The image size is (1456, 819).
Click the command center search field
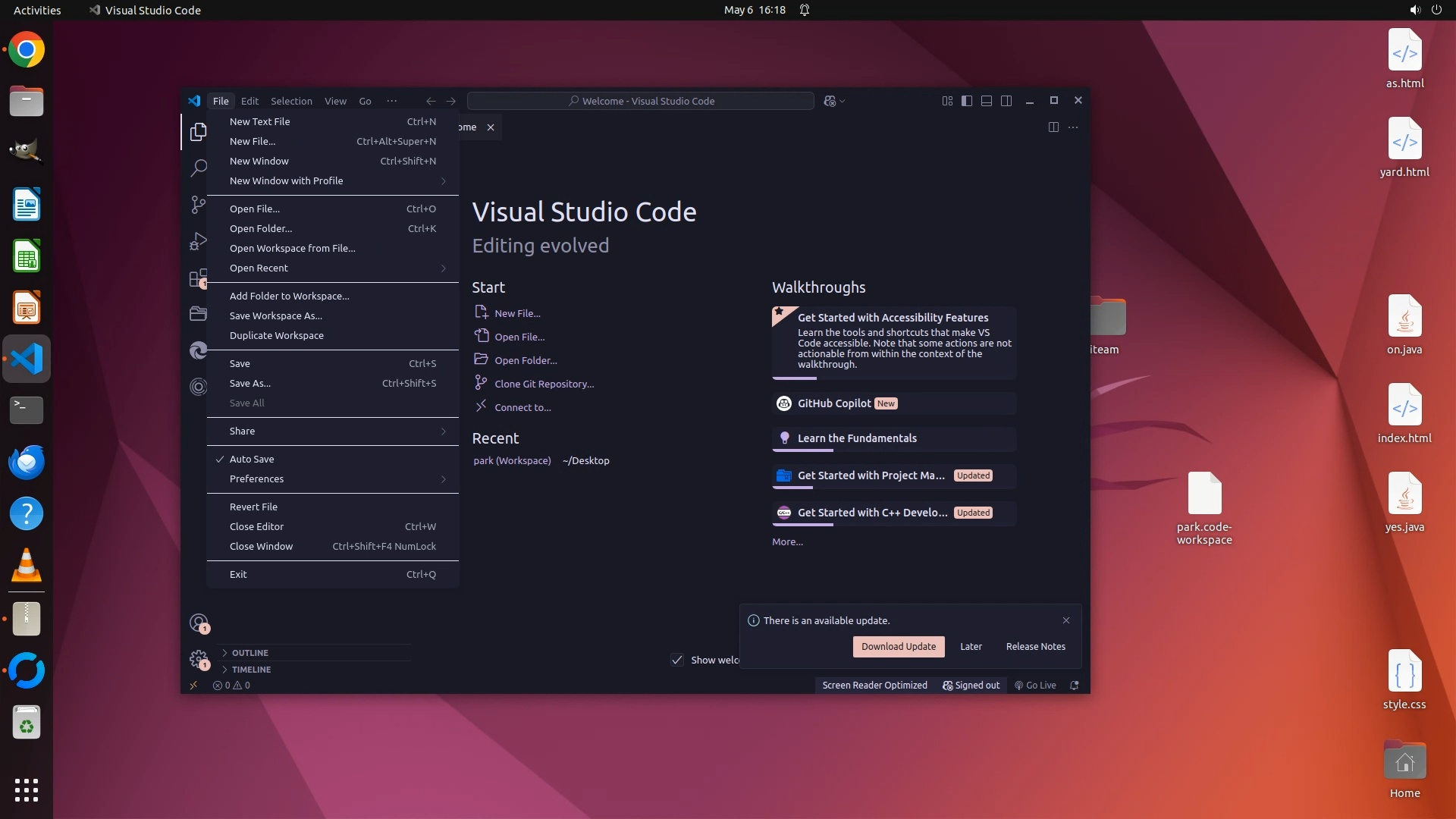point(641,101)
